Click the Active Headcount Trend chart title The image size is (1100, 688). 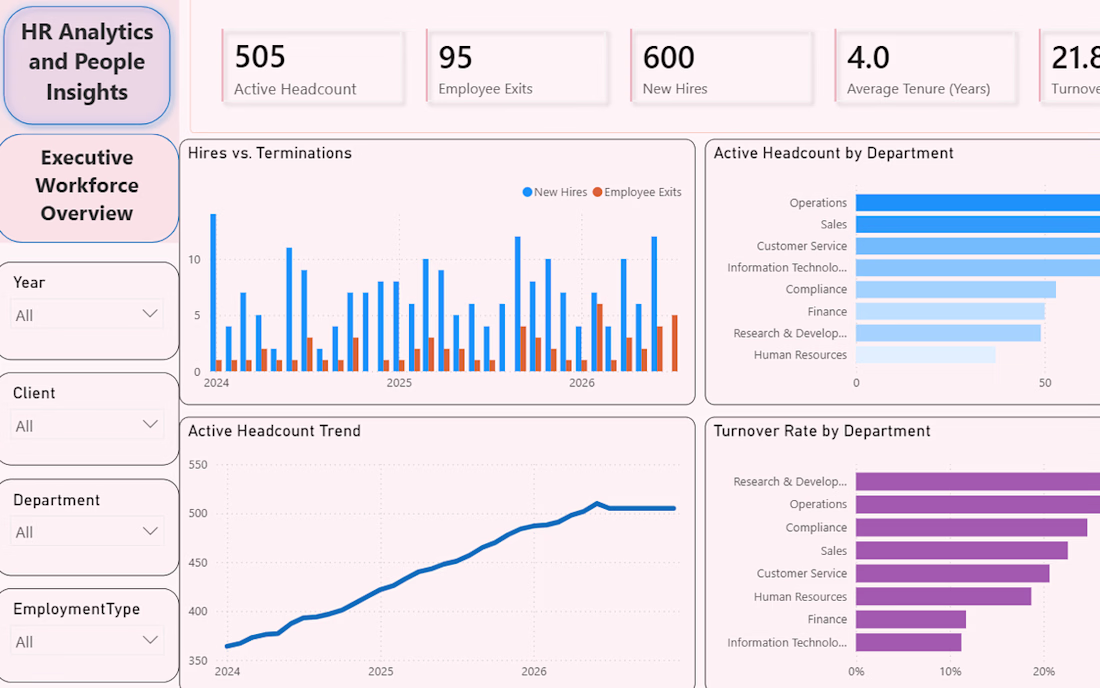tap(274, 431)
